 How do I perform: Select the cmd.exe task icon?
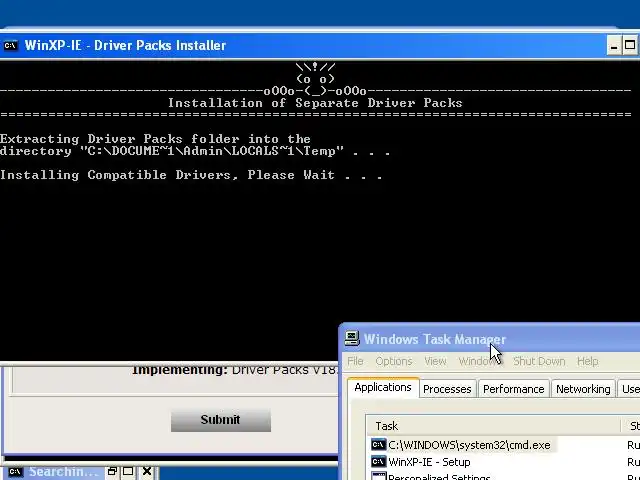pos(378,444)
